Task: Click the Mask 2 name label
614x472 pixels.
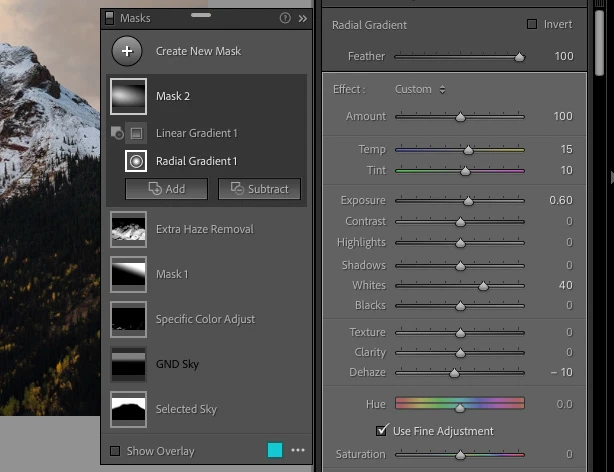Action: pyautogui.click(x=173, y=96)
